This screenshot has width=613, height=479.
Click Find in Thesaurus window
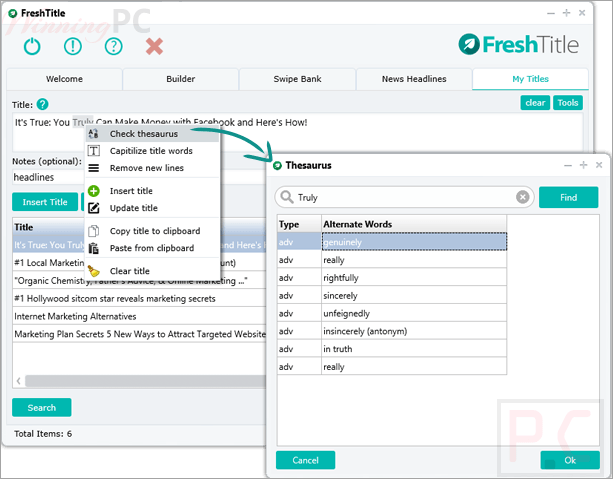click(x=568, y=197)
